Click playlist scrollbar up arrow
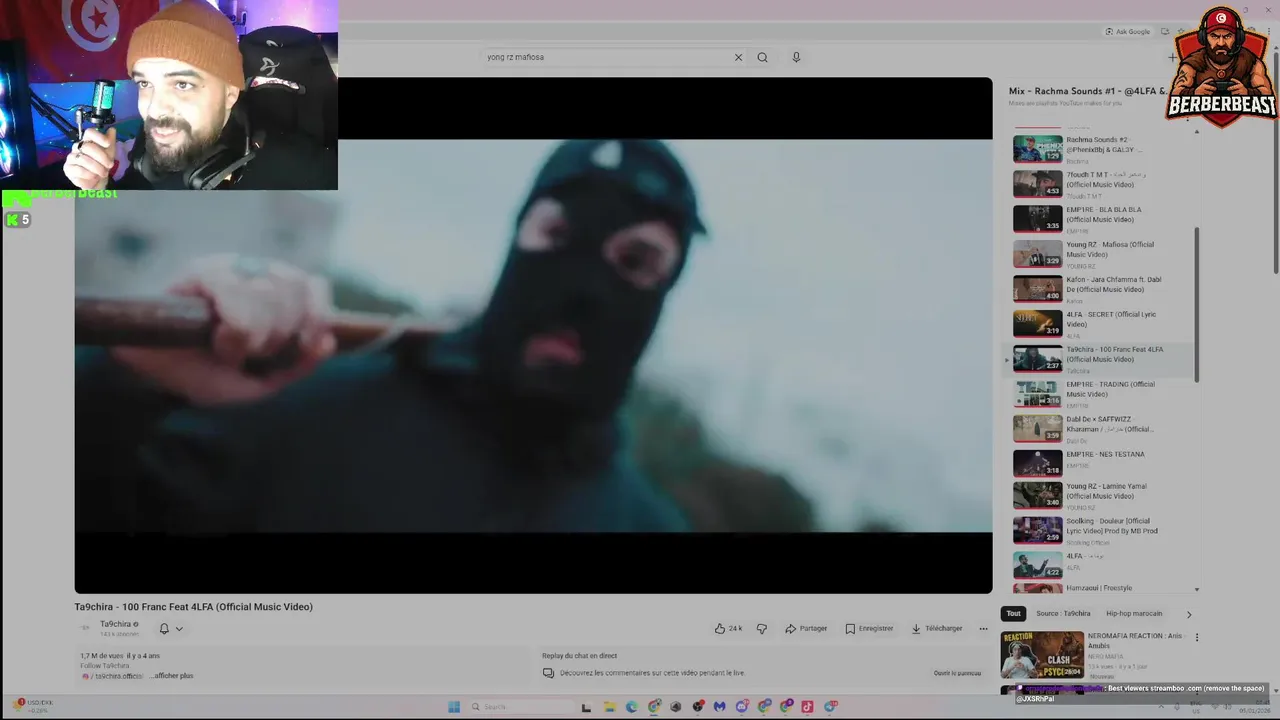Screen dimensions: 1280x720 tap(1197, 131)
